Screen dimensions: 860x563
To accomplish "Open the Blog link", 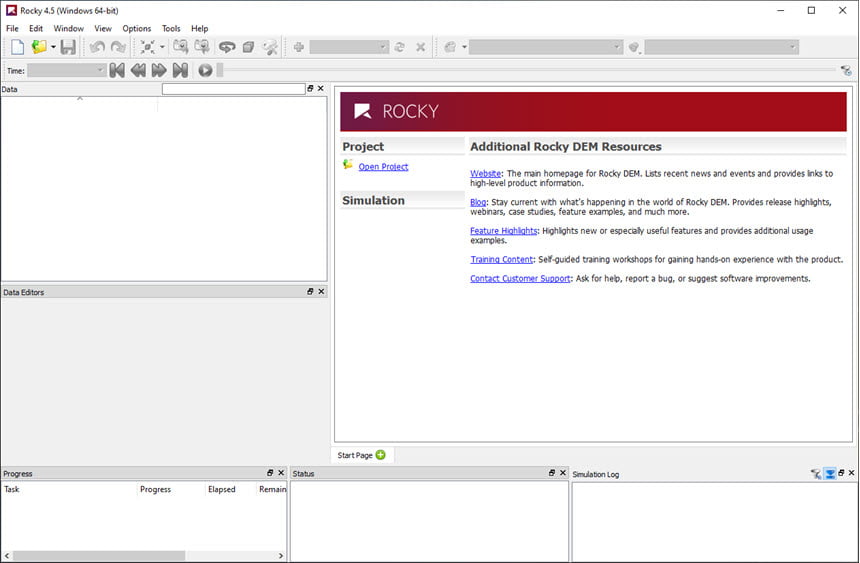I will [478, 202].
